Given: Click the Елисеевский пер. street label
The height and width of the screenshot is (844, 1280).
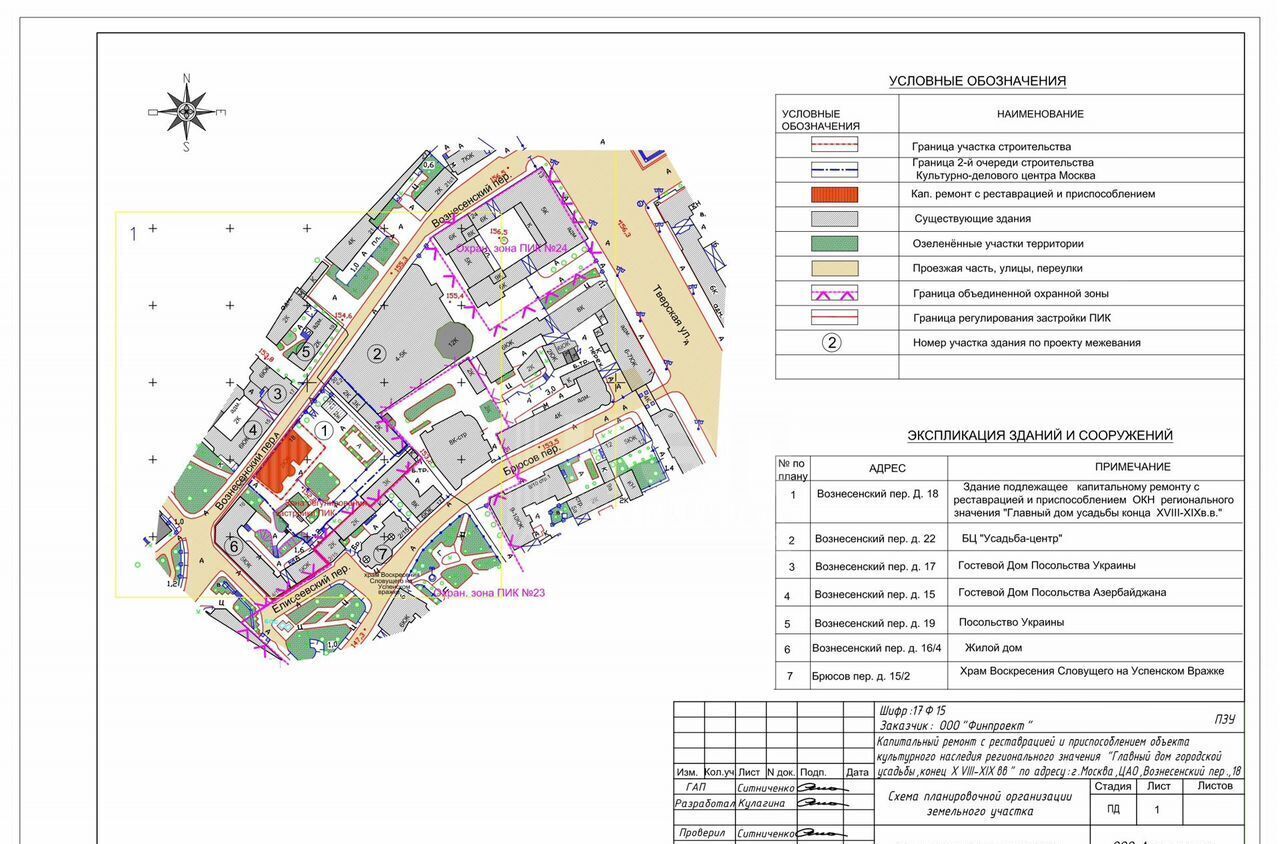Looking at the screenshot, I should point(309,587).
